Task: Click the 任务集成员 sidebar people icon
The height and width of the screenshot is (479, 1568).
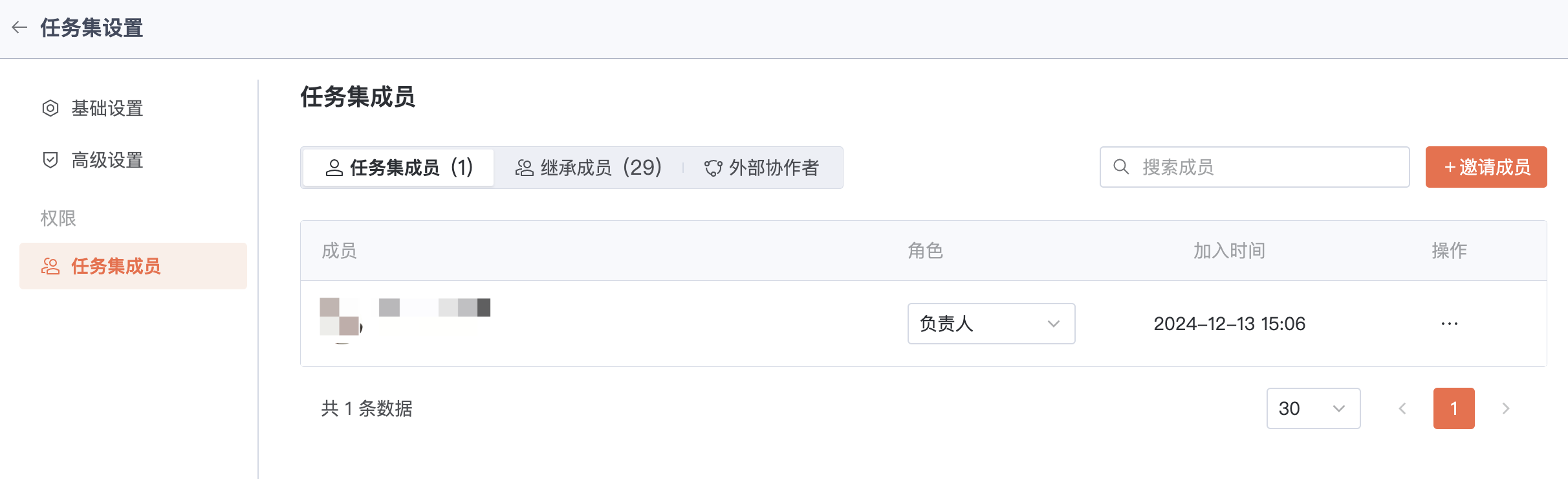Action: 50,266
